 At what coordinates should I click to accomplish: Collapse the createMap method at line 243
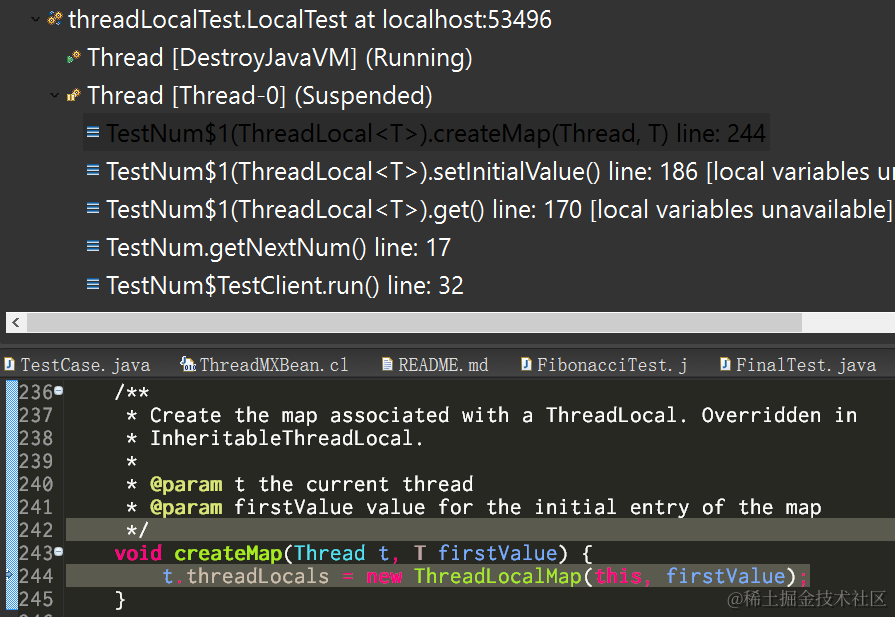coord(59,551)
